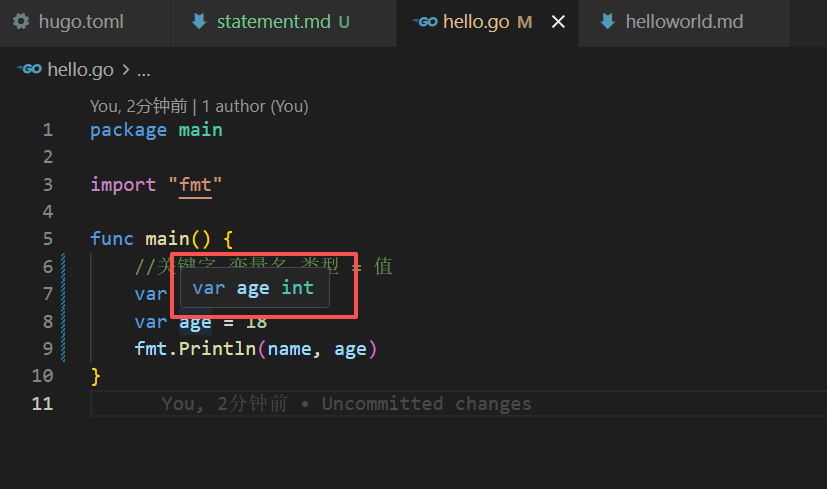Close the hello.go tab
The width and height of the screenshot is (827, 489).
coord(558,22)
